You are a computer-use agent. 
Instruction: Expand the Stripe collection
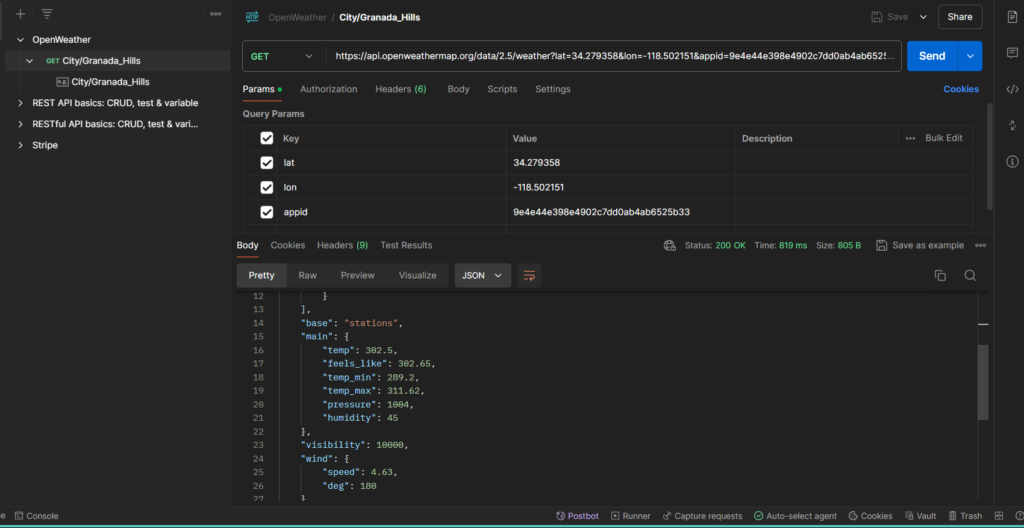coord(20,145)
